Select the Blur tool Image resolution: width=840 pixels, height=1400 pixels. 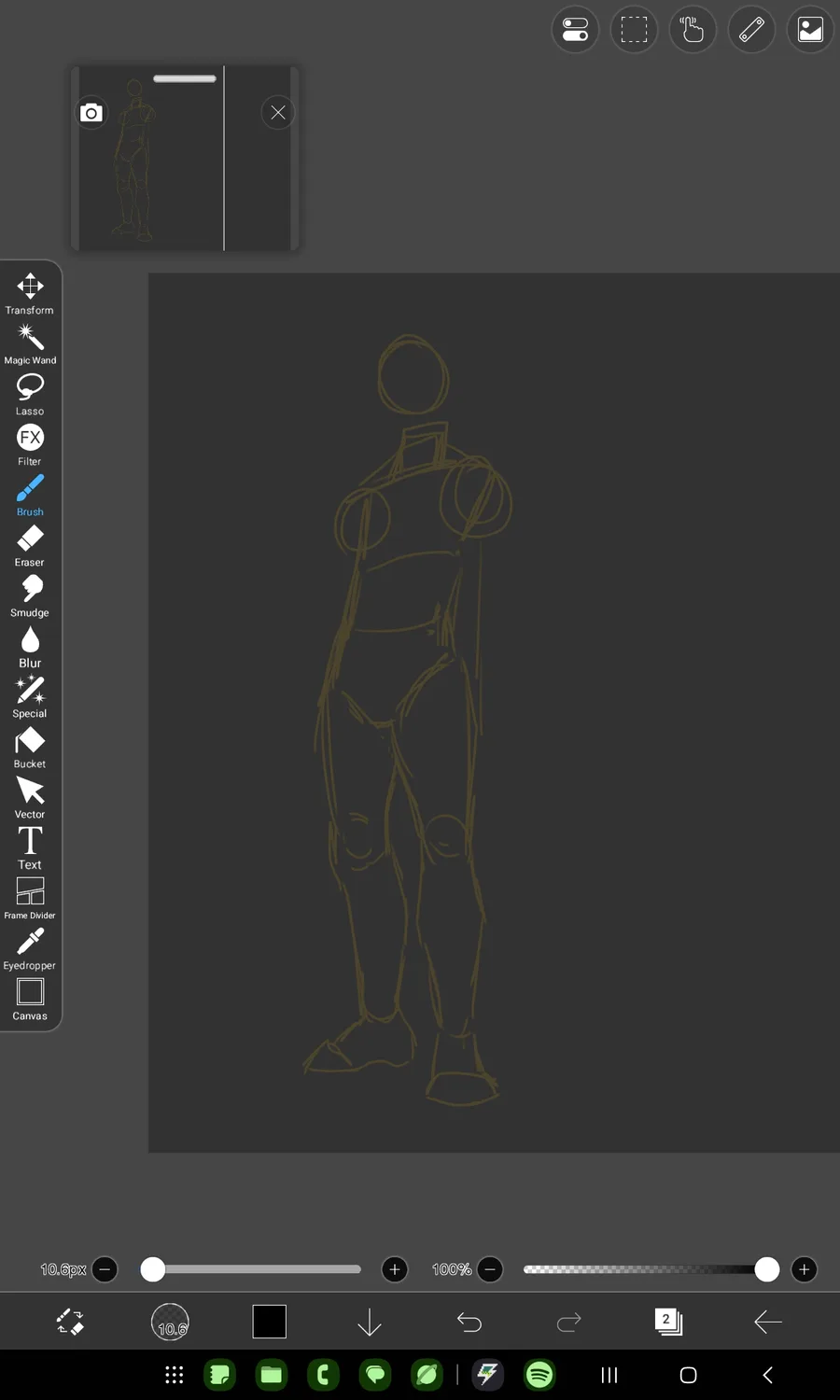pyautogui.click(x=30, y=646)
